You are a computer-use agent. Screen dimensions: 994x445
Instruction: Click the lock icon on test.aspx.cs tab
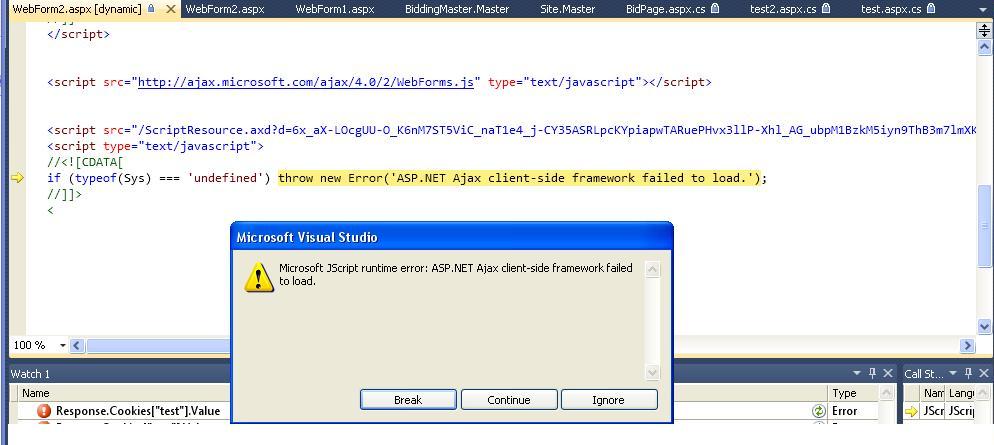pos(930,9)
